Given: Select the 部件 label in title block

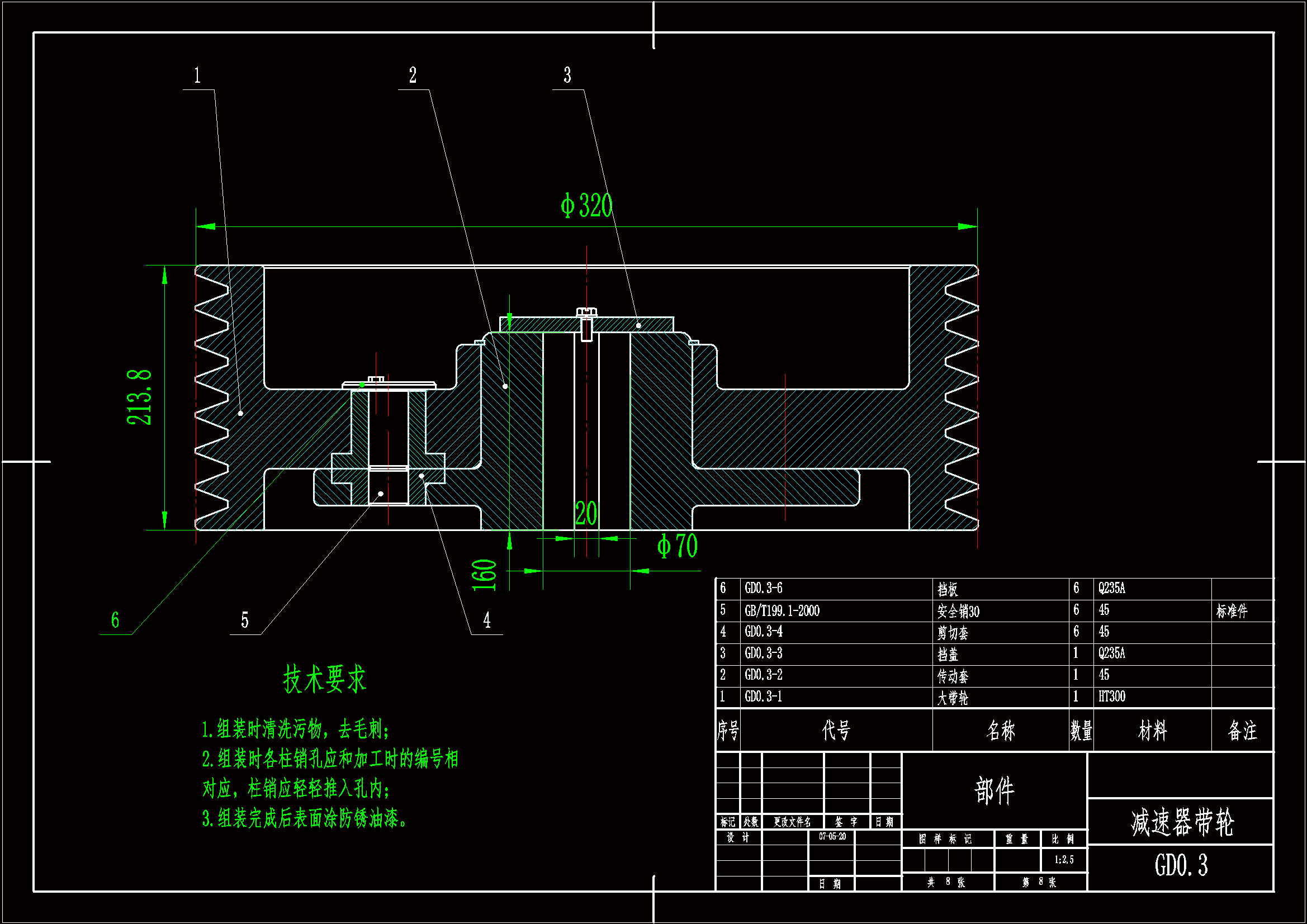Looking at the screenshot, I should [994, 791].
